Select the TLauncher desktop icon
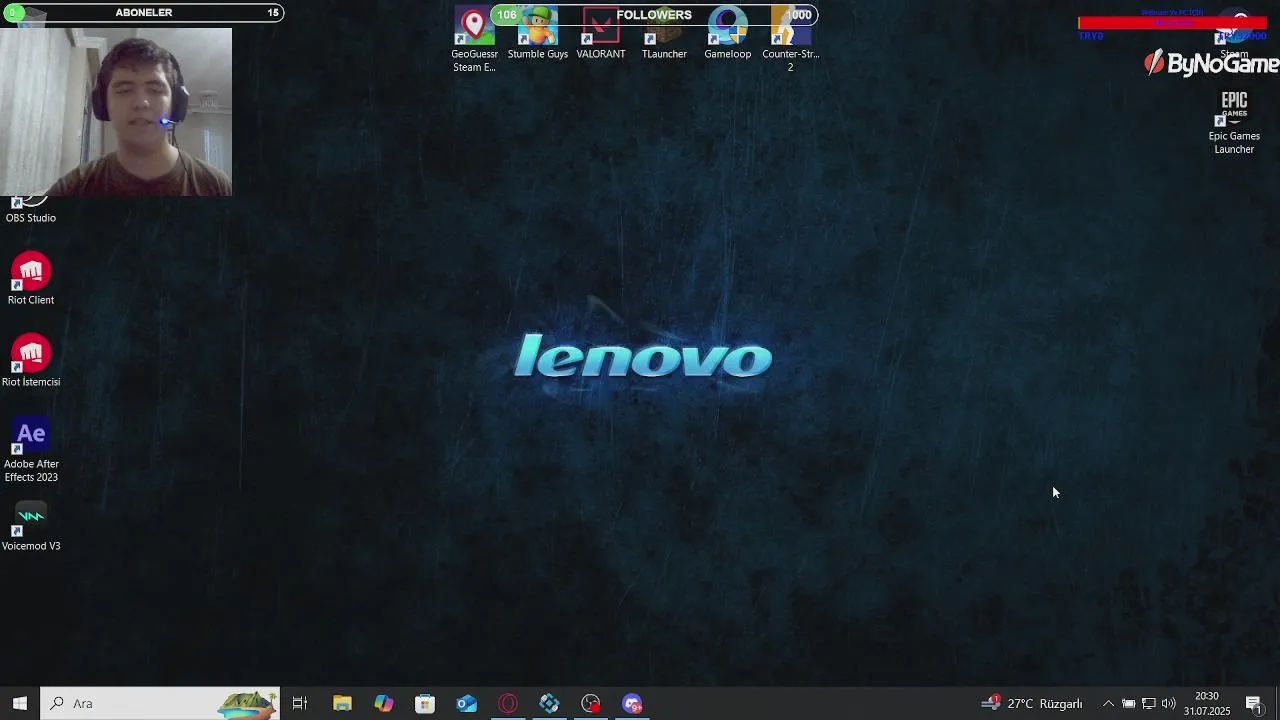This screenshot has height=720, width=1280. tap(664, 34)
